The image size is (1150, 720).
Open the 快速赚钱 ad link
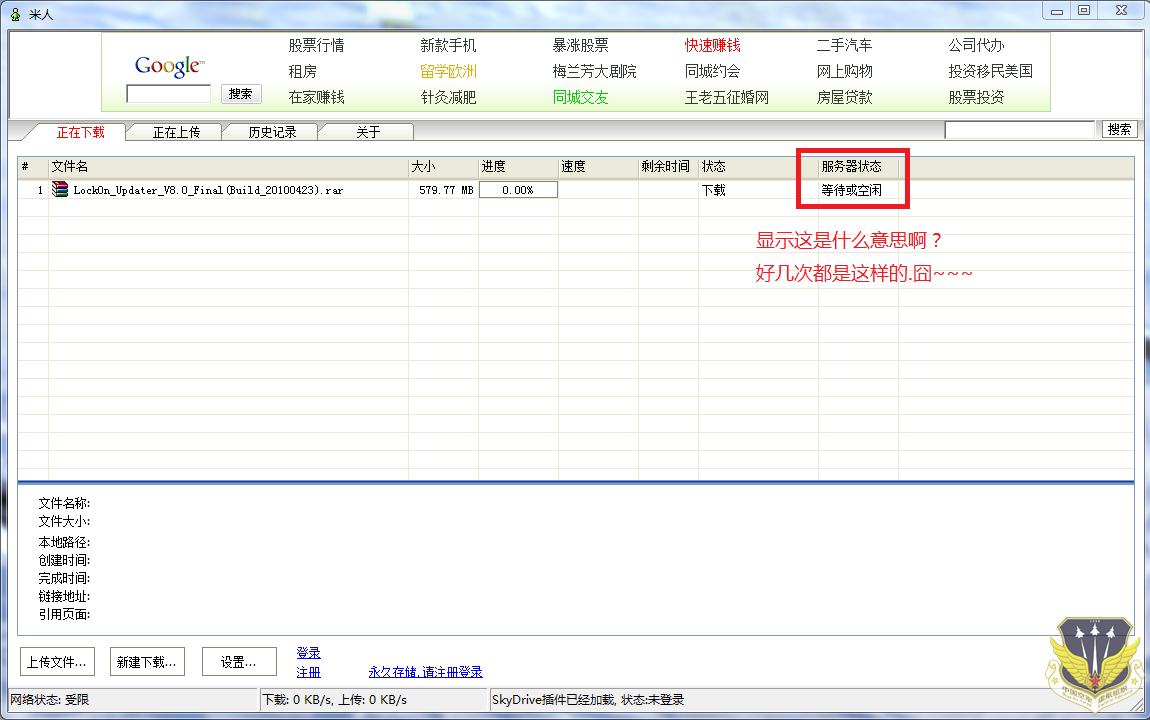point(712,46)
